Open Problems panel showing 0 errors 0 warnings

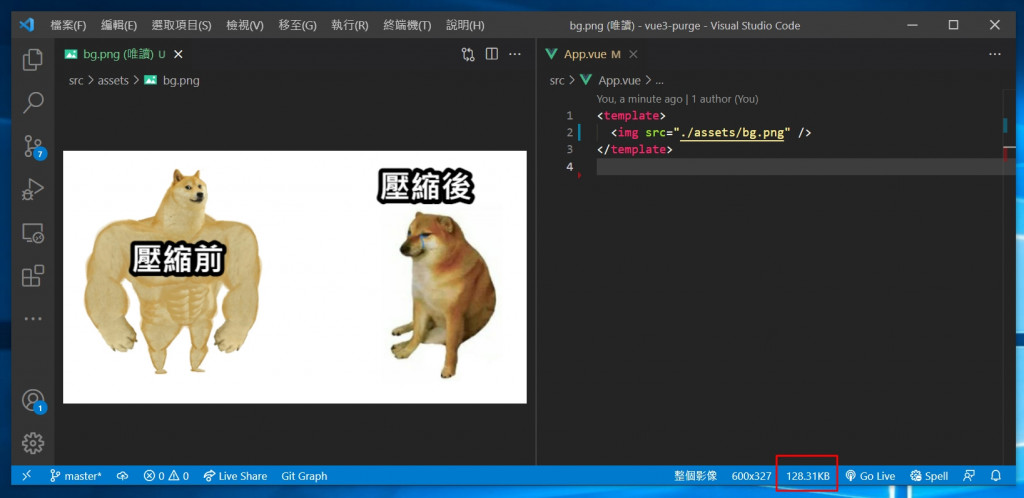[x=167, y=476]
